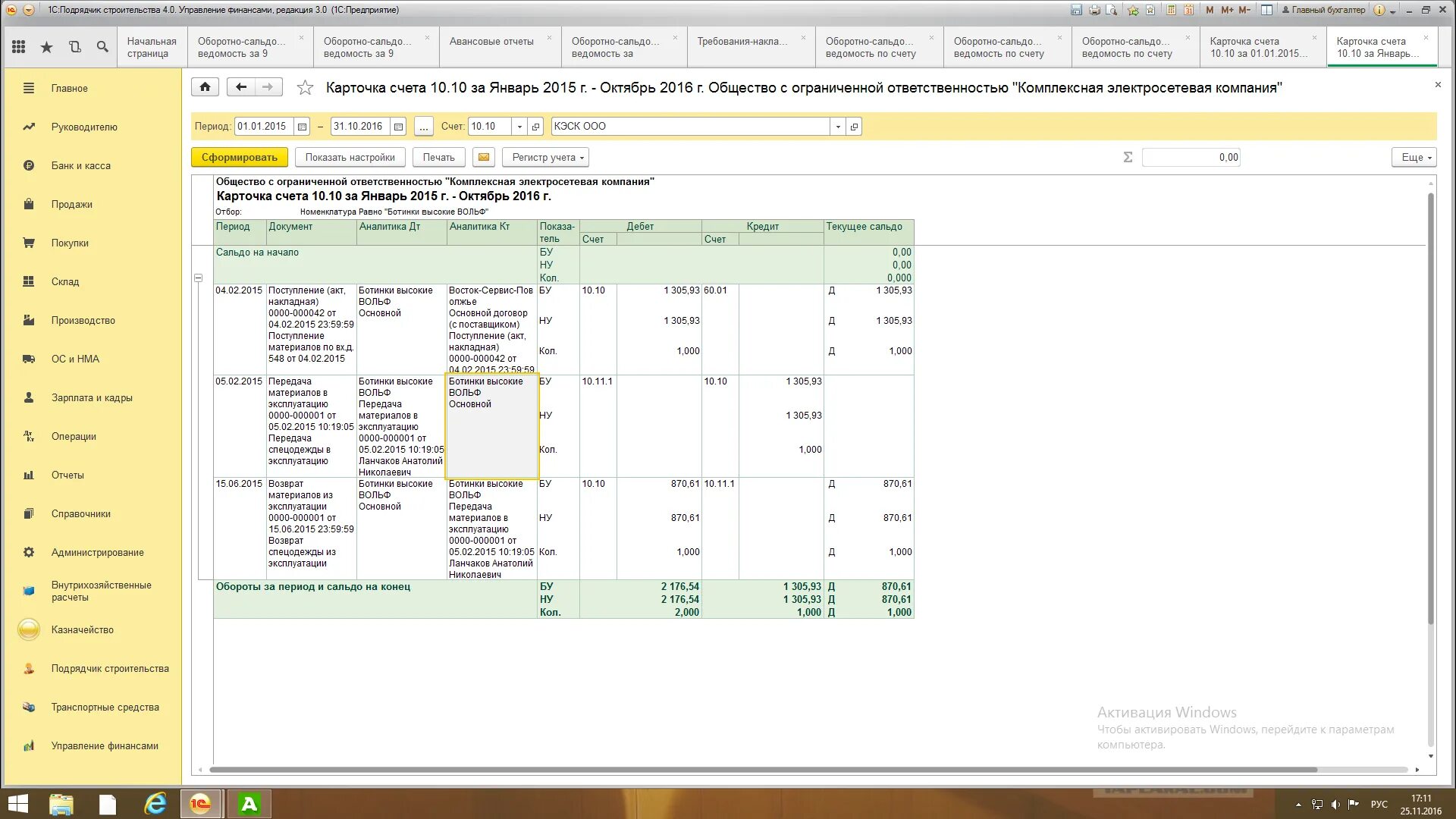This screenshot has width=1456, height=819.
Task: Open dropdown arrow next to info icon
Action: pos(1393,11)
